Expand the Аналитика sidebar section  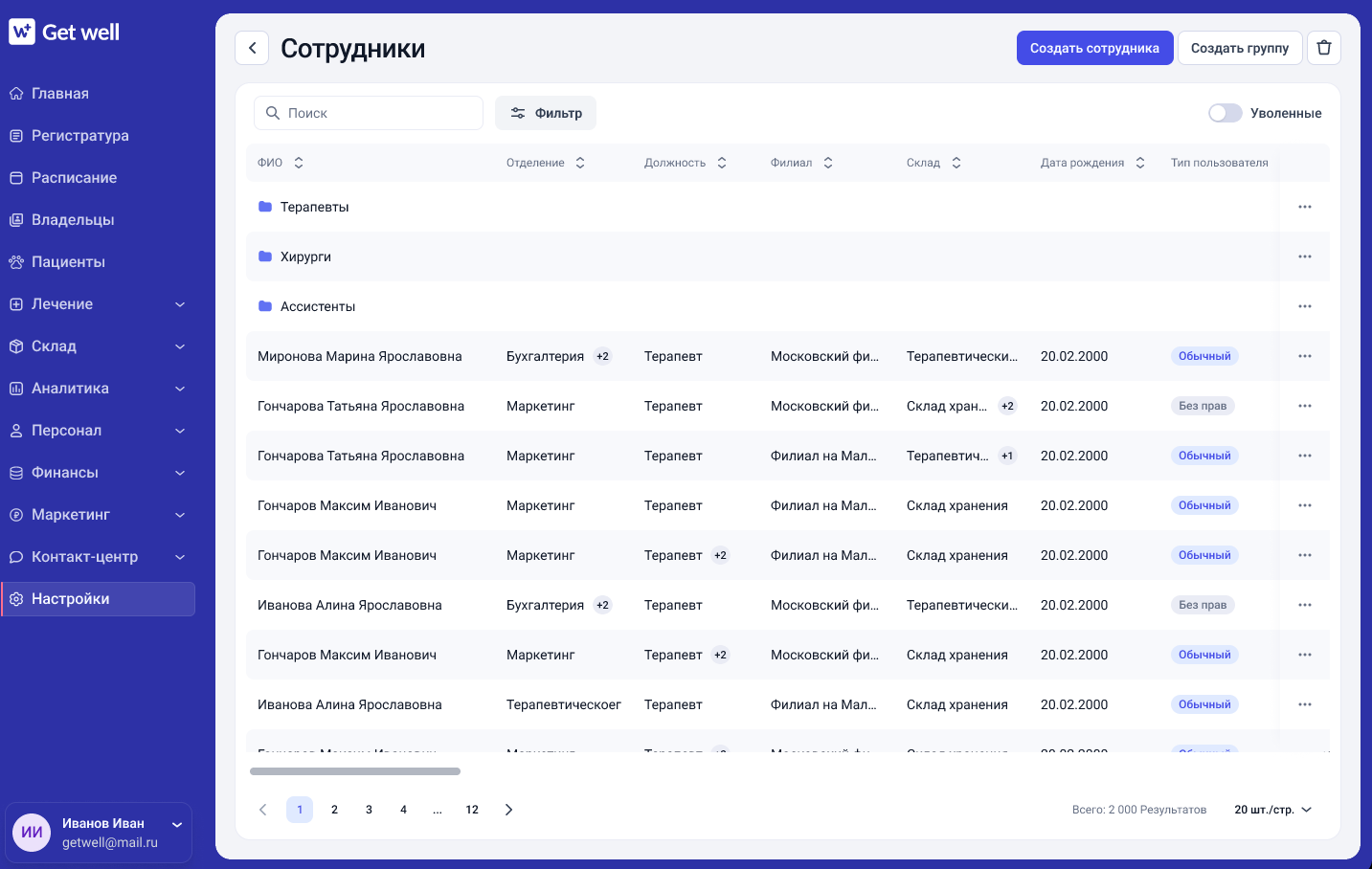(180, 389)
